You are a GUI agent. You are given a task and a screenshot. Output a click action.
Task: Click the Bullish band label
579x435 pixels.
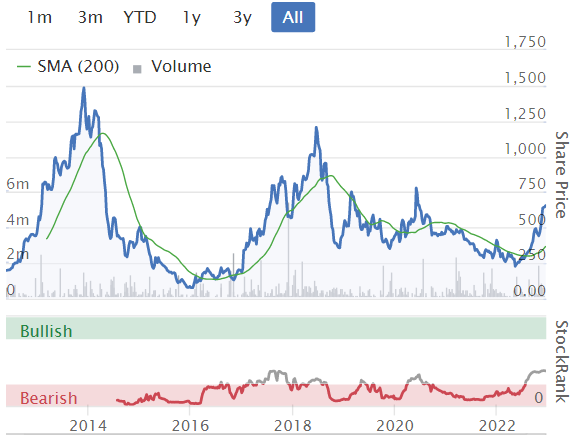tap(46, 331)
